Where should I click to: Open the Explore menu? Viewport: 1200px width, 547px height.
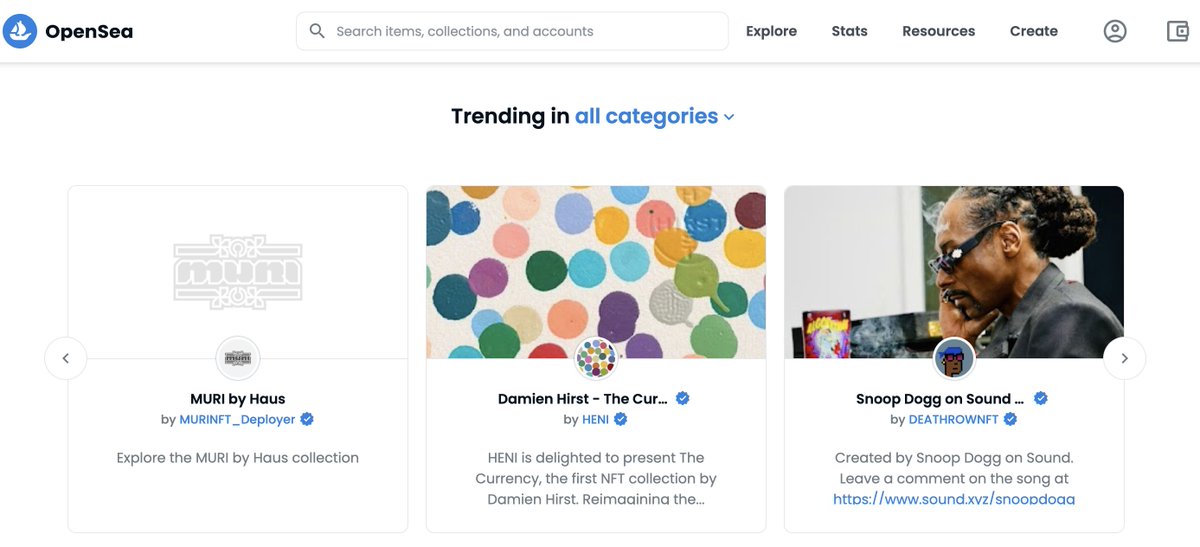pyautogui.click(x=771, y=31)
